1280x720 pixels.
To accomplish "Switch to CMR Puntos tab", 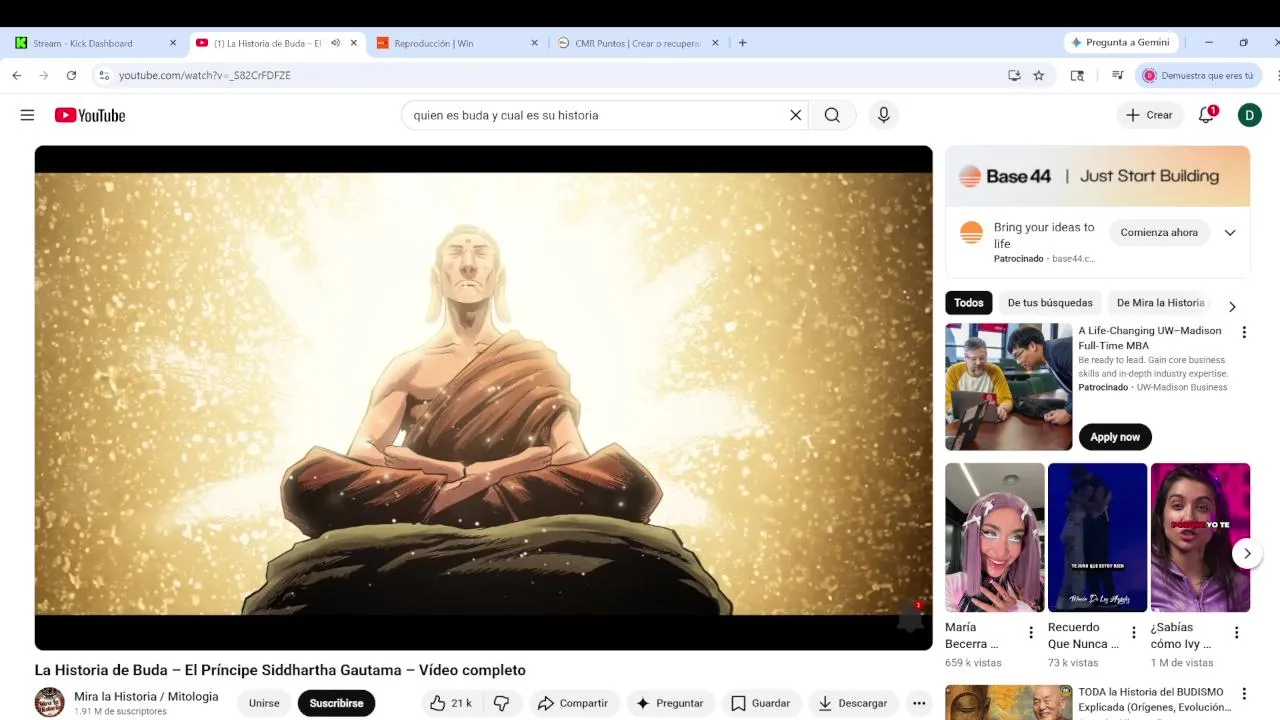I will [x=638, y=43].
